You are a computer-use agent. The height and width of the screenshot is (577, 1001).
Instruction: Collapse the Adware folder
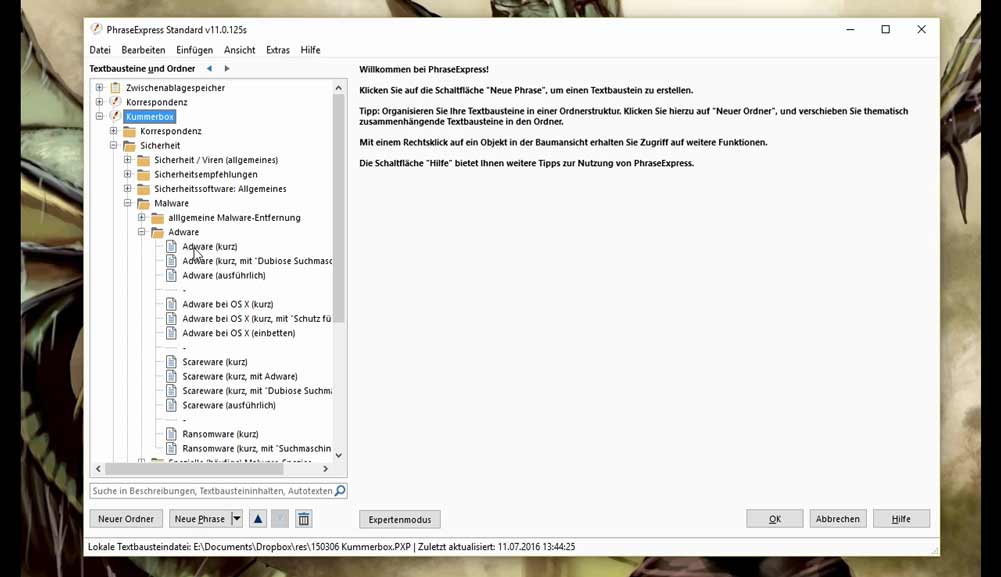[142, 232]
